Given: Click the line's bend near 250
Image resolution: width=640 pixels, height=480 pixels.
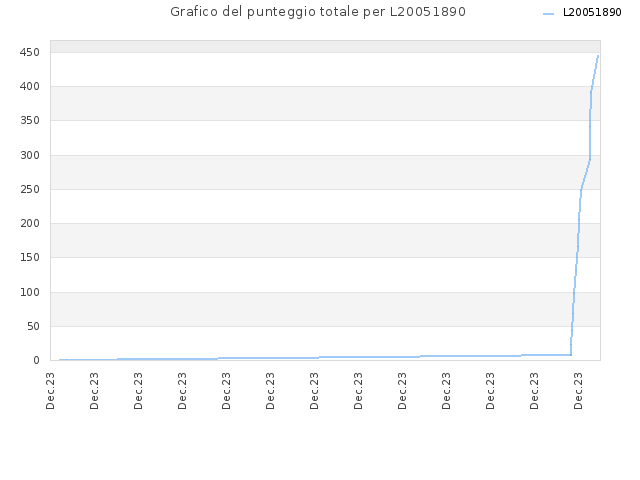Looking at the screenshot, I should tap(581, 189).
